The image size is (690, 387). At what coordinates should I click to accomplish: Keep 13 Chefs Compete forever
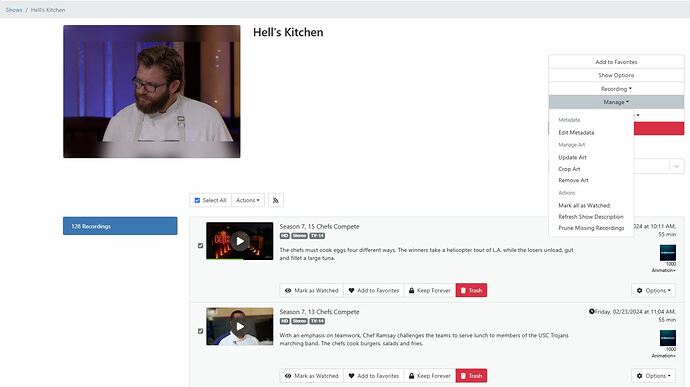[x=429, y=376]
